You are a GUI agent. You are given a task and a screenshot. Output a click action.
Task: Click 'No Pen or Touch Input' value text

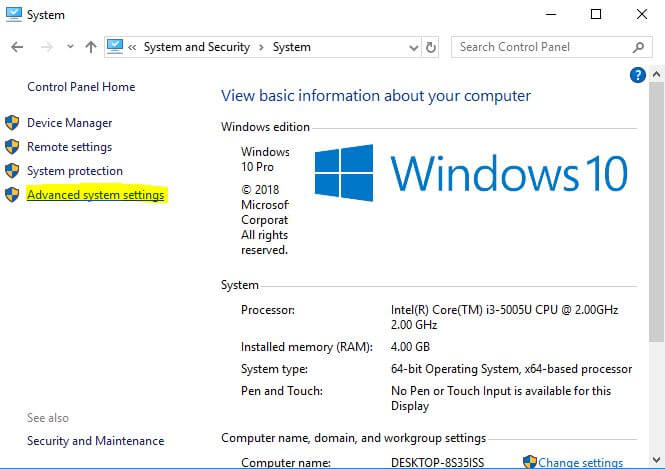[x=452, y=391]
